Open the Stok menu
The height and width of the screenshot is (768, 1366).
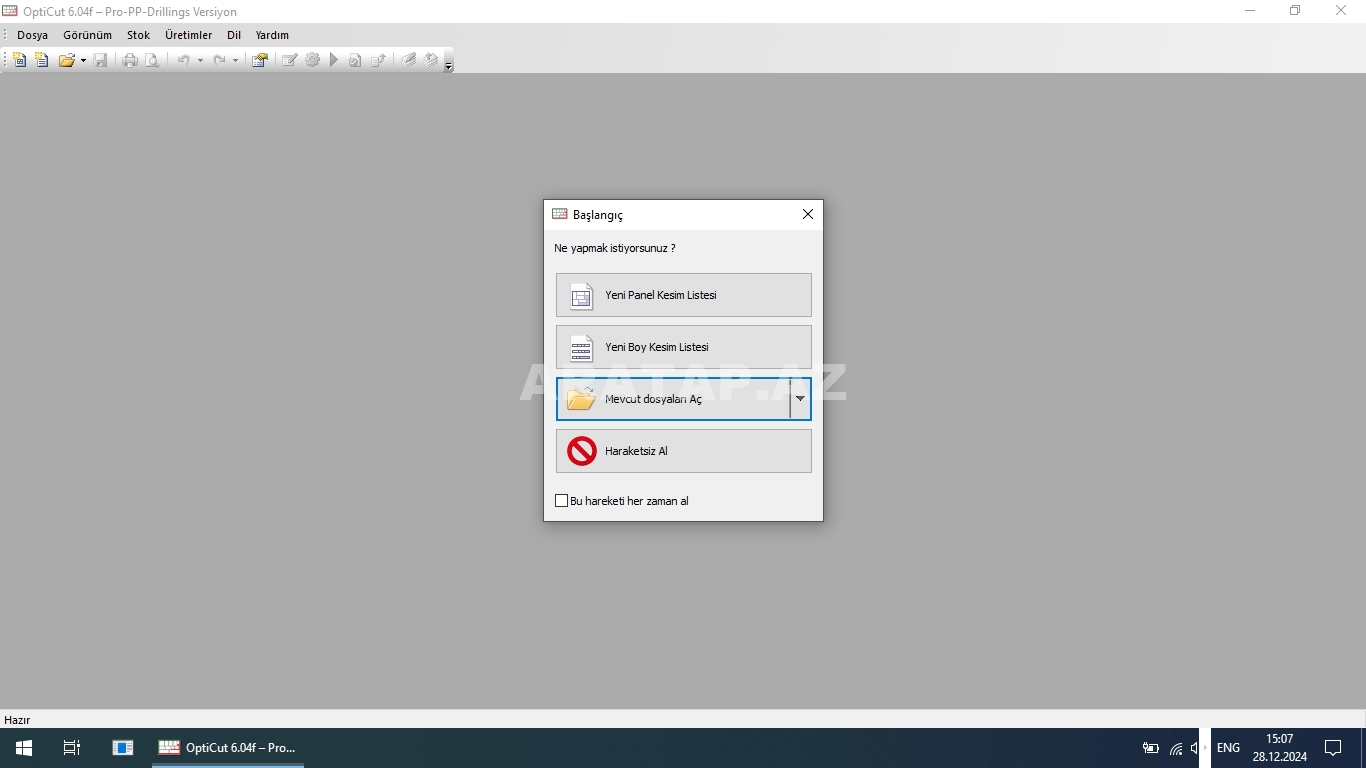point(138,35)
